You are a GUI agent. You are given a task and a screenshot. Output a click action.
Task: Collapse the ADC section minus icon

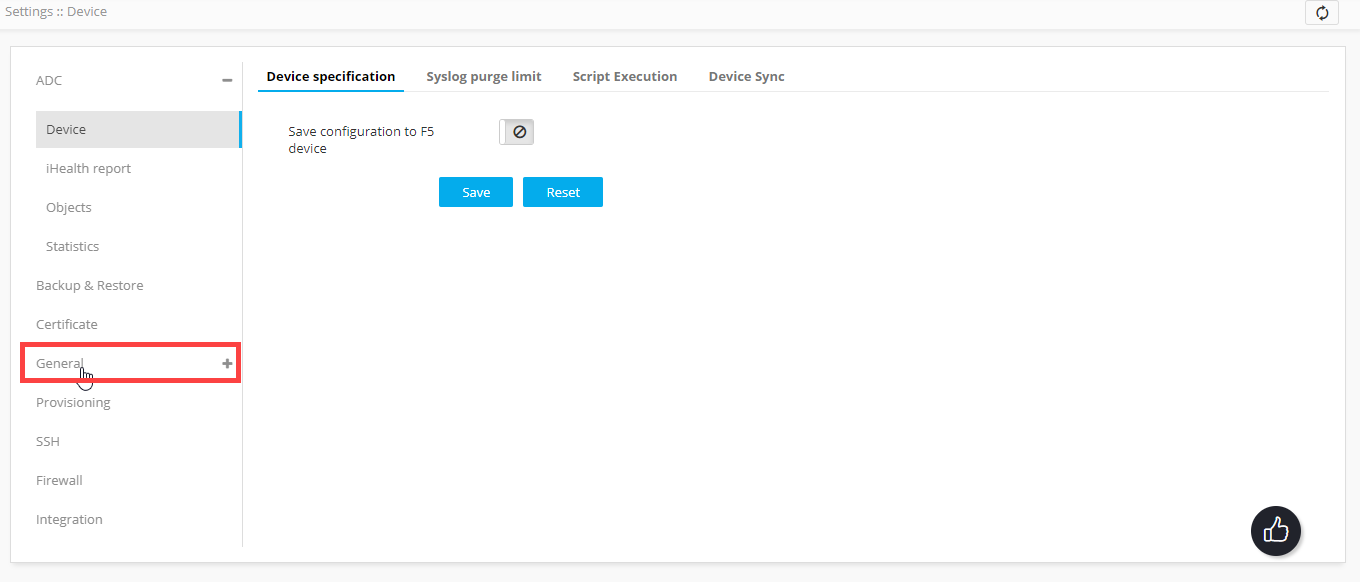tap(227, 81)
